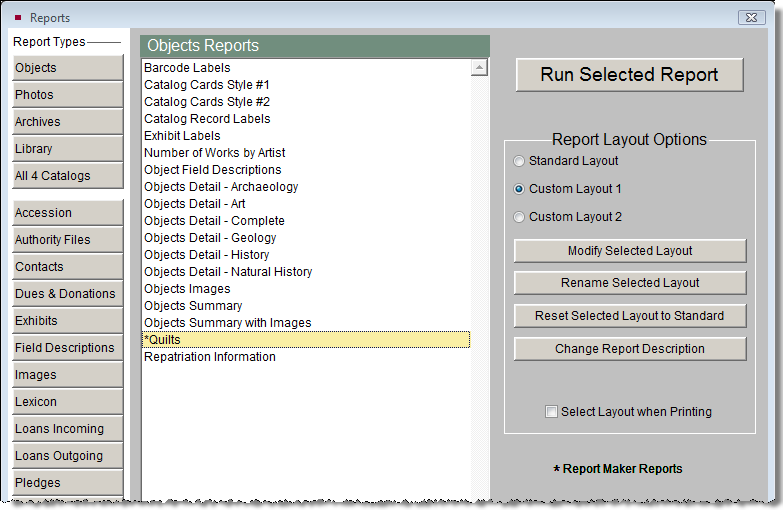
Task: Choose Custom Layout 1 radio button
Action: click(x=518, y=189)
